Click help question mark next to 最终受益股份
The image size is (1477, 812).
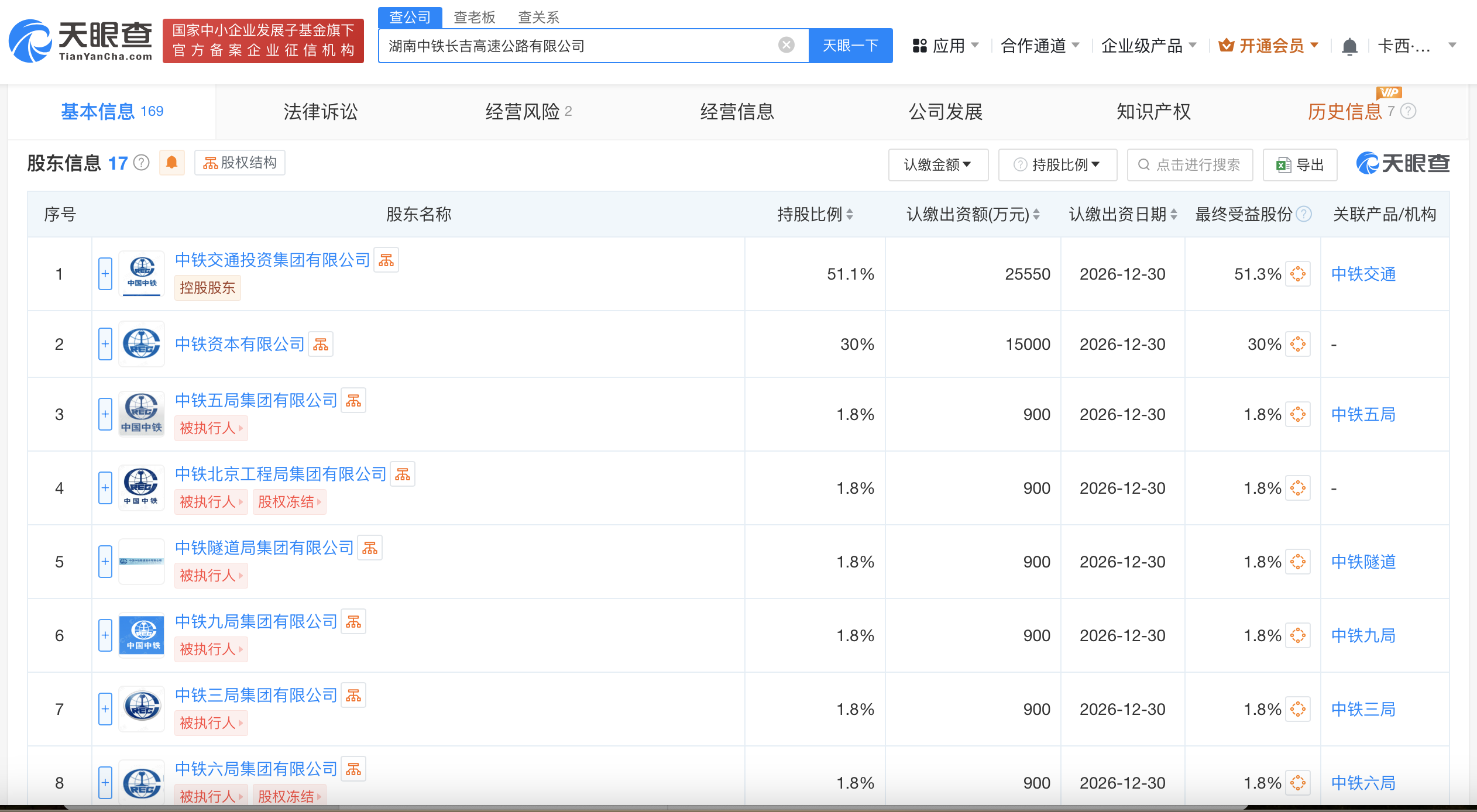(1304, 215)
